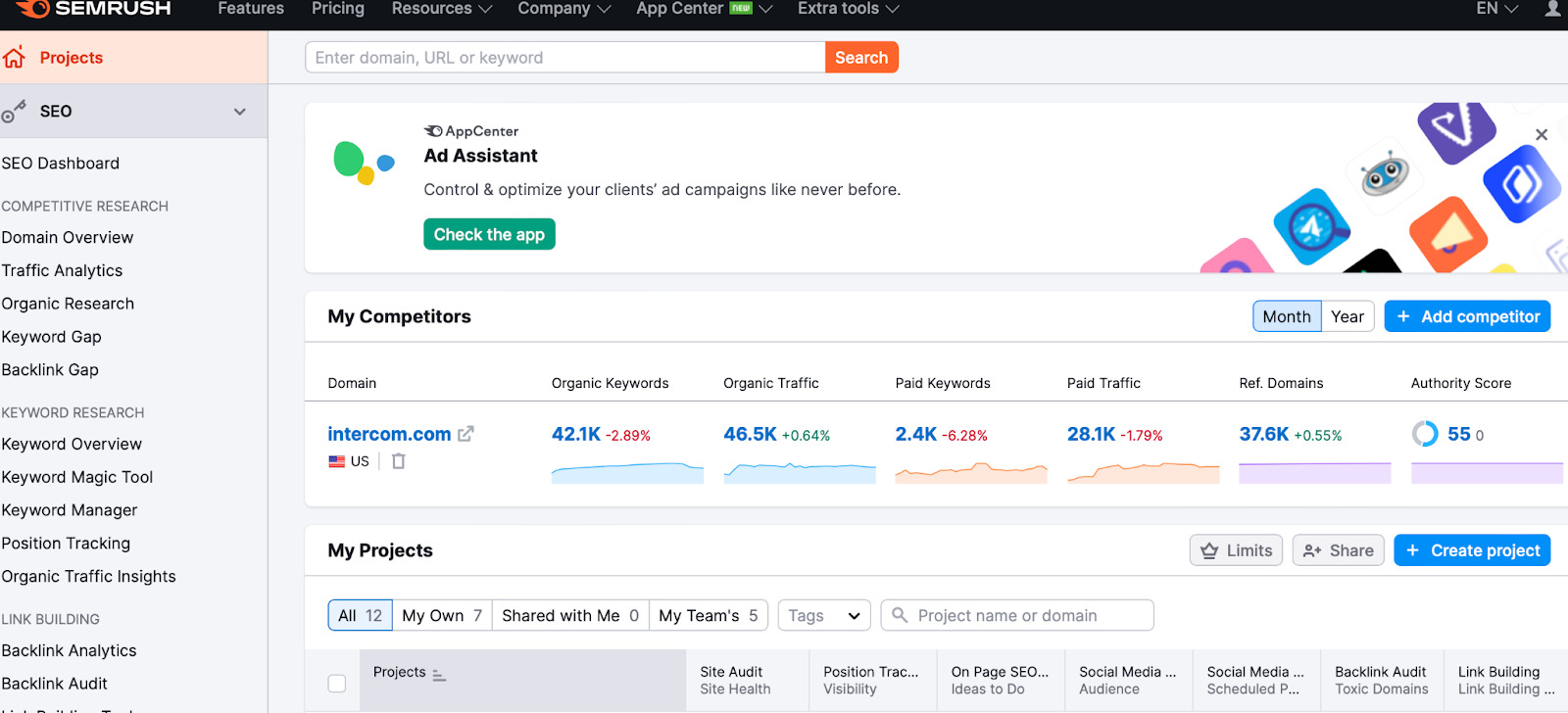Open the Resources dropdown menu

pyautogui.click(x=441, y=9)
